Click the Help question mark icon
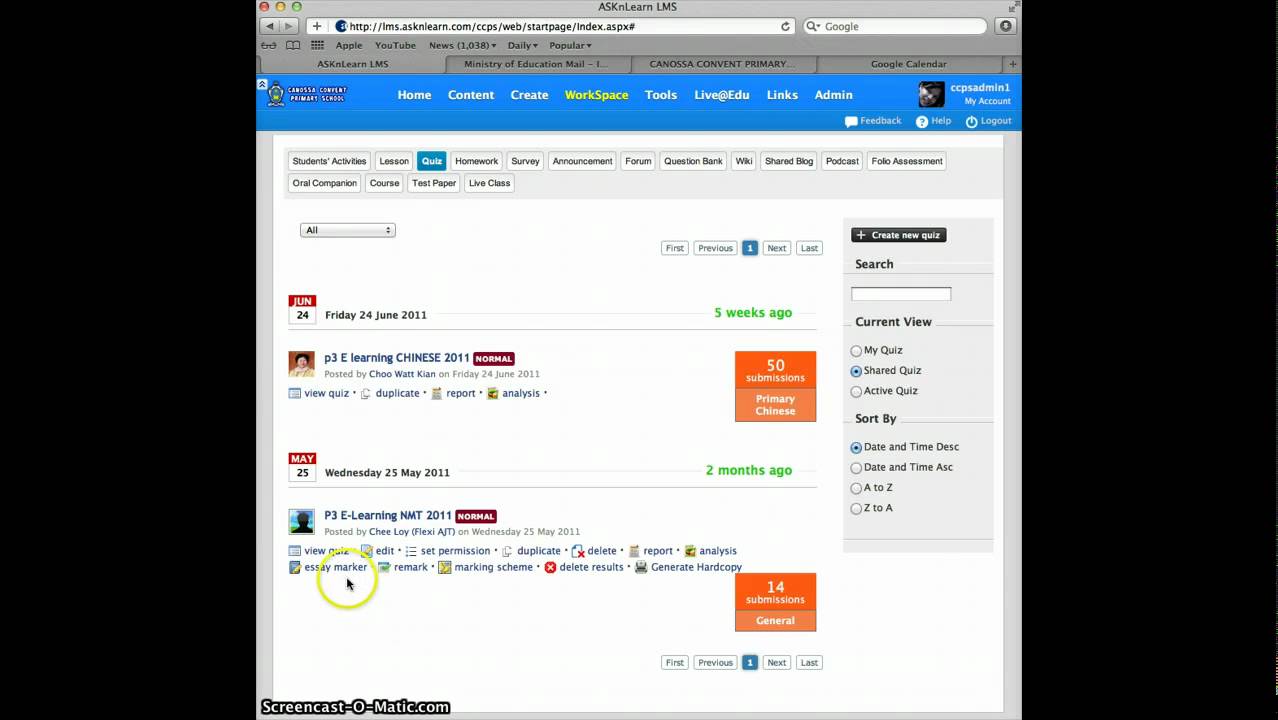This screenshot has width=1278, height=720. pyautogui.click(x=922, y=121)
